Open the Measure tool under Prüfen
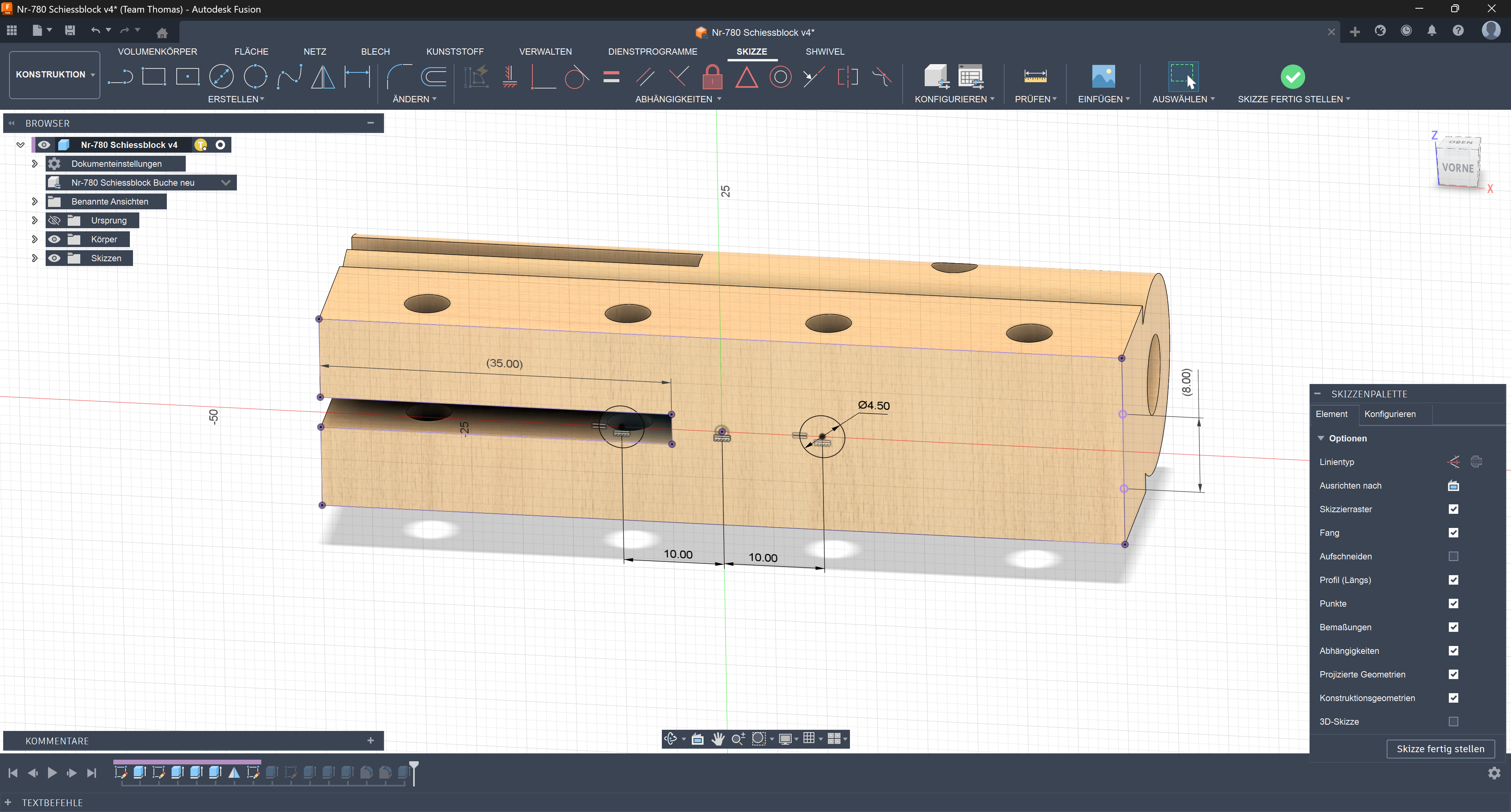1511x812 pixels. click(1035, 77)
